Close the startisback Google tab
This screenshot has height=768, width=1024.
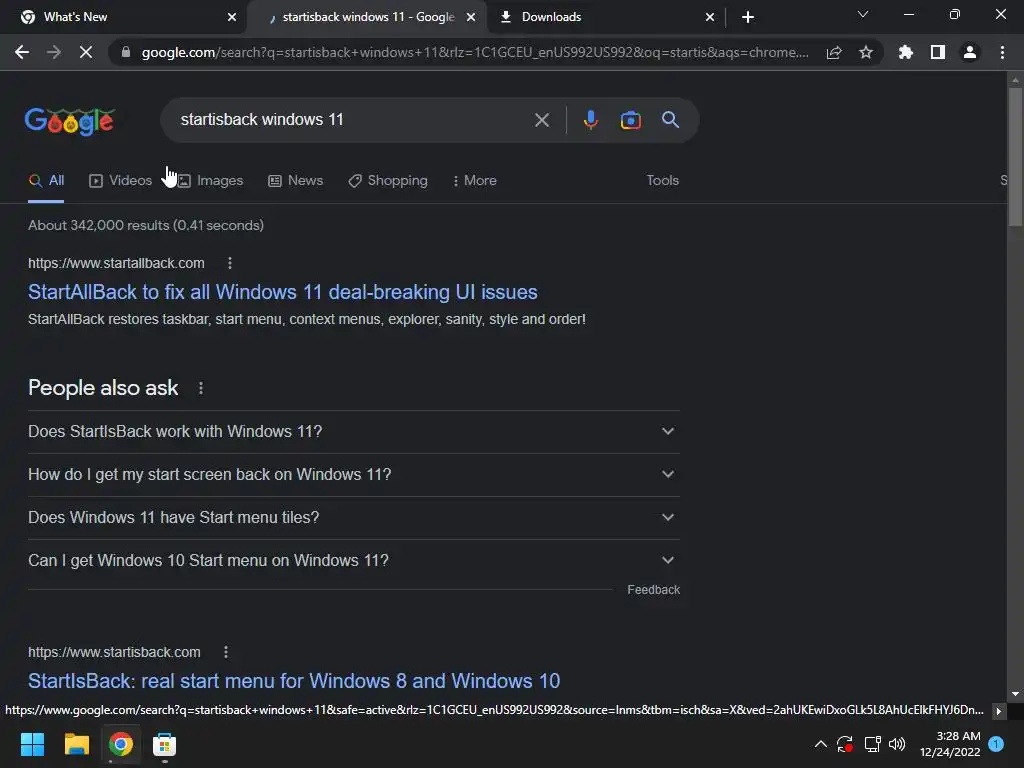coord(471,17)
